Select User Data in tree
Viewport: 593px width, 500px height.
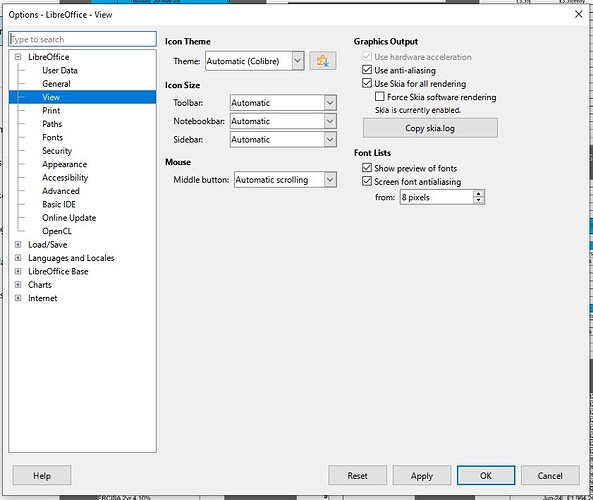60,70
